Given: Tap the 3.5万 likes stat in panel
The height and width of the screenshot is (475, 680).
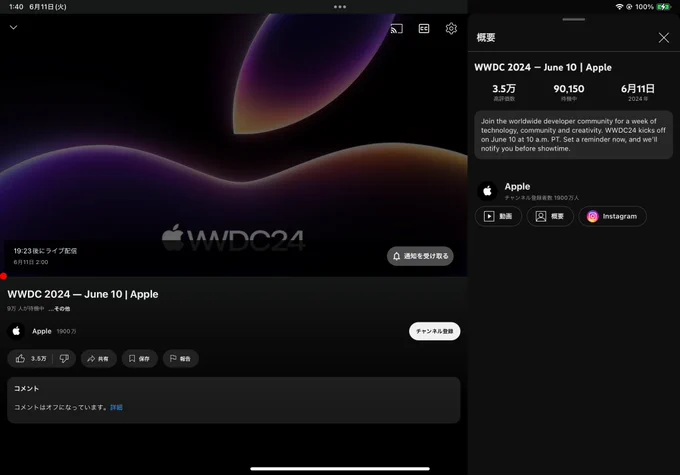Looking at the screenshot, I should [x=504, y=92].
